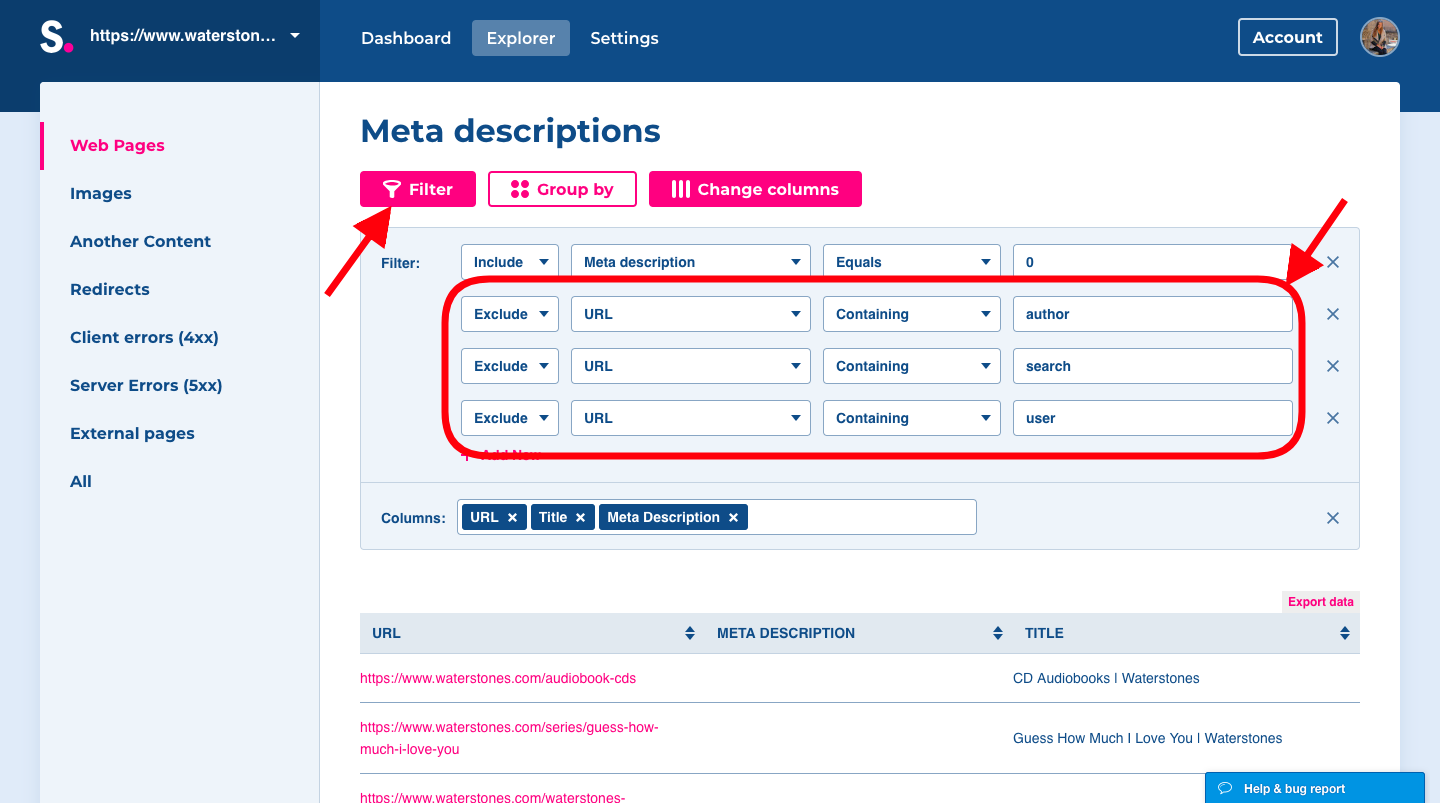Open Containing dropdown in the author row
Viewport: 1440px width, 803px height.
tap(912, 314)
